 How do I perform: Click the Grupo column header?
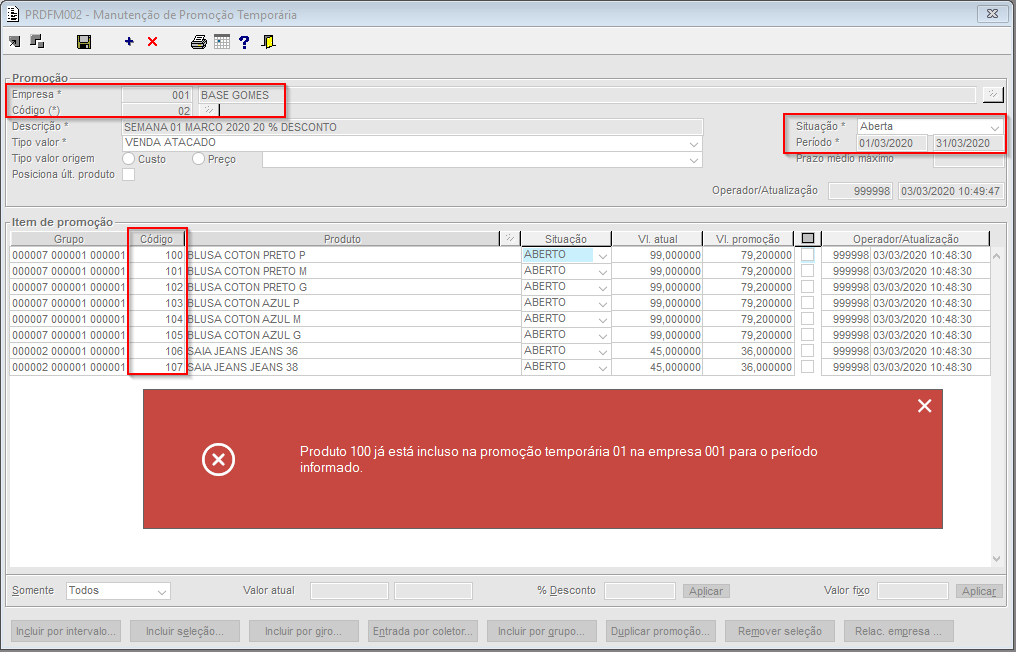(69, 239)
